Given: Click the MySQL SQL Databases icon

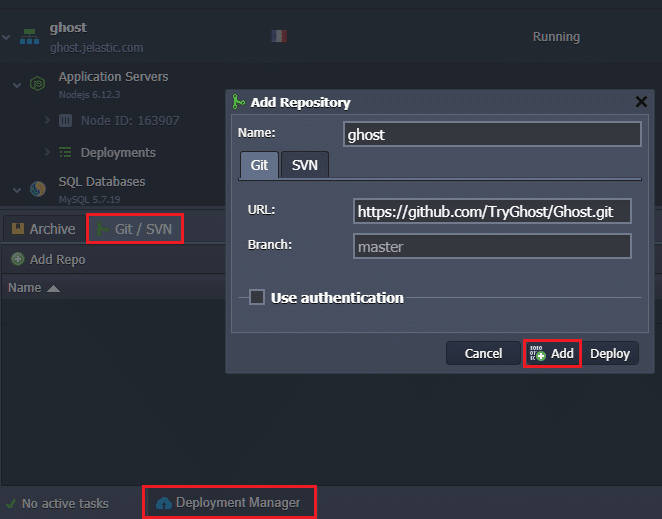Looking at the screenshot, I should click(38, 189).
